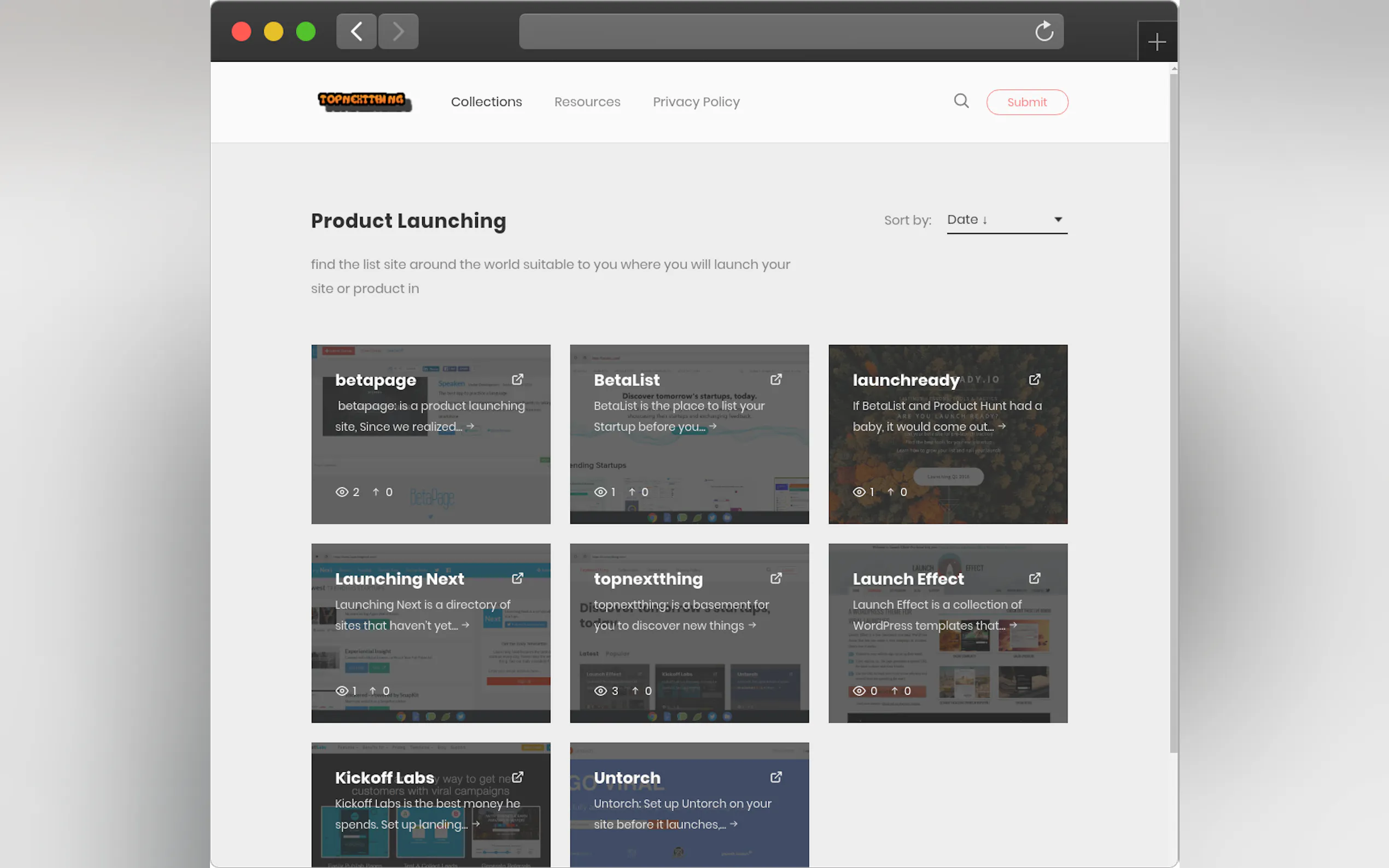Read more on launchready description text
Image resolution: width=1389 pixels, height=868 pixels.
[x=947, y=415]
